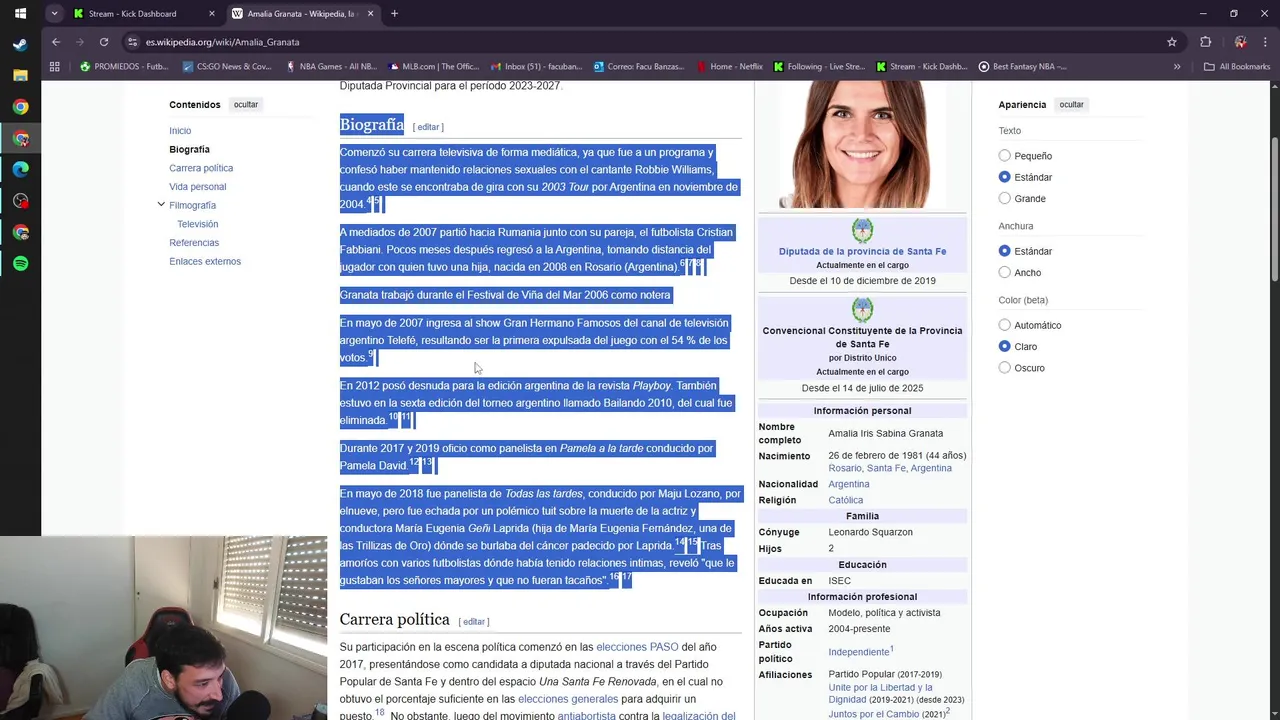1280x720 pixels.
Task: Launch Microsoft Edge from the taskbar
Action: pyautogui.click(x=20, y=169)
